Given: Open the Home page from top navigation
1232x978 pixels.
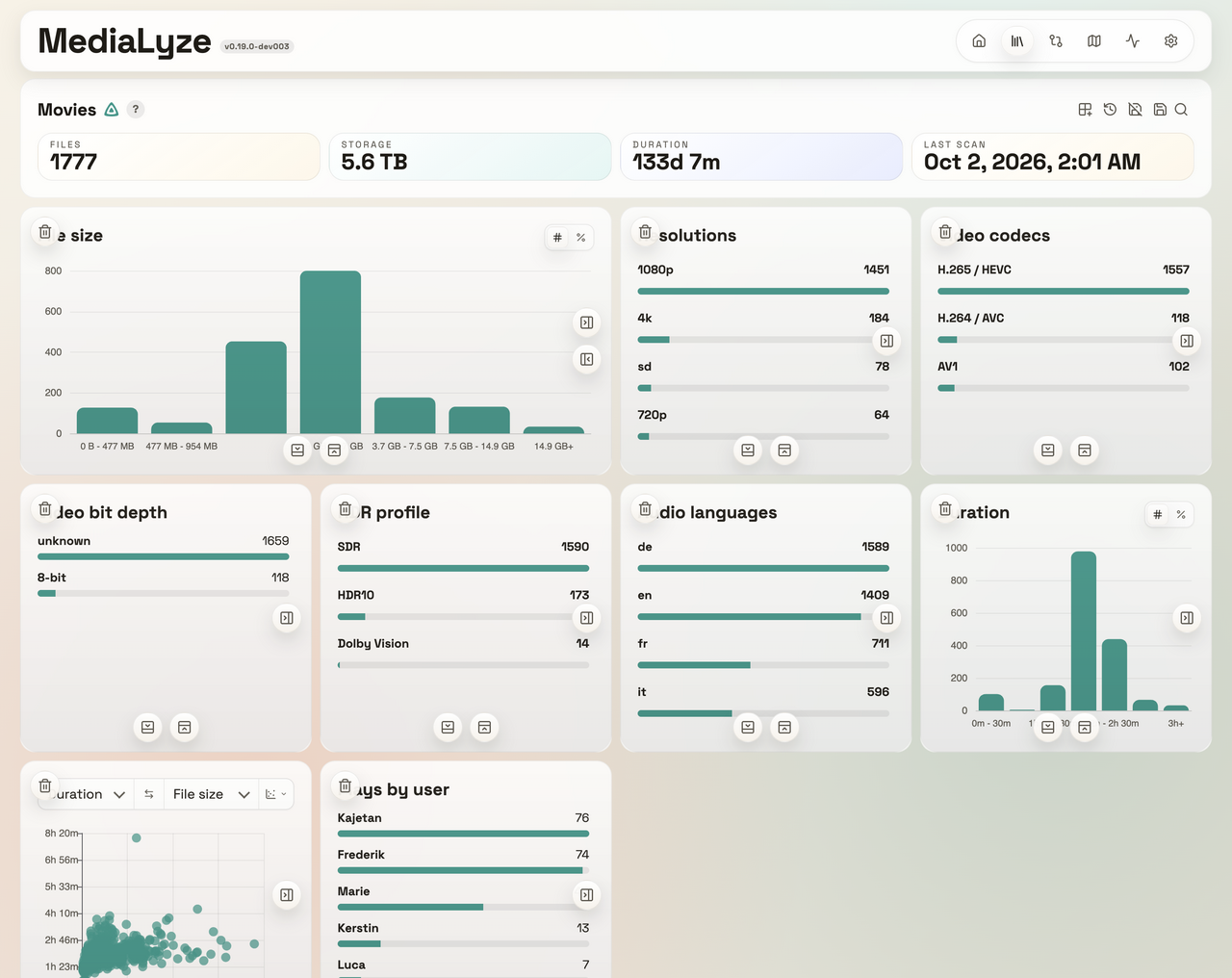Looking at the screenshot, I should pyautogui.click(x=979, y=41).
